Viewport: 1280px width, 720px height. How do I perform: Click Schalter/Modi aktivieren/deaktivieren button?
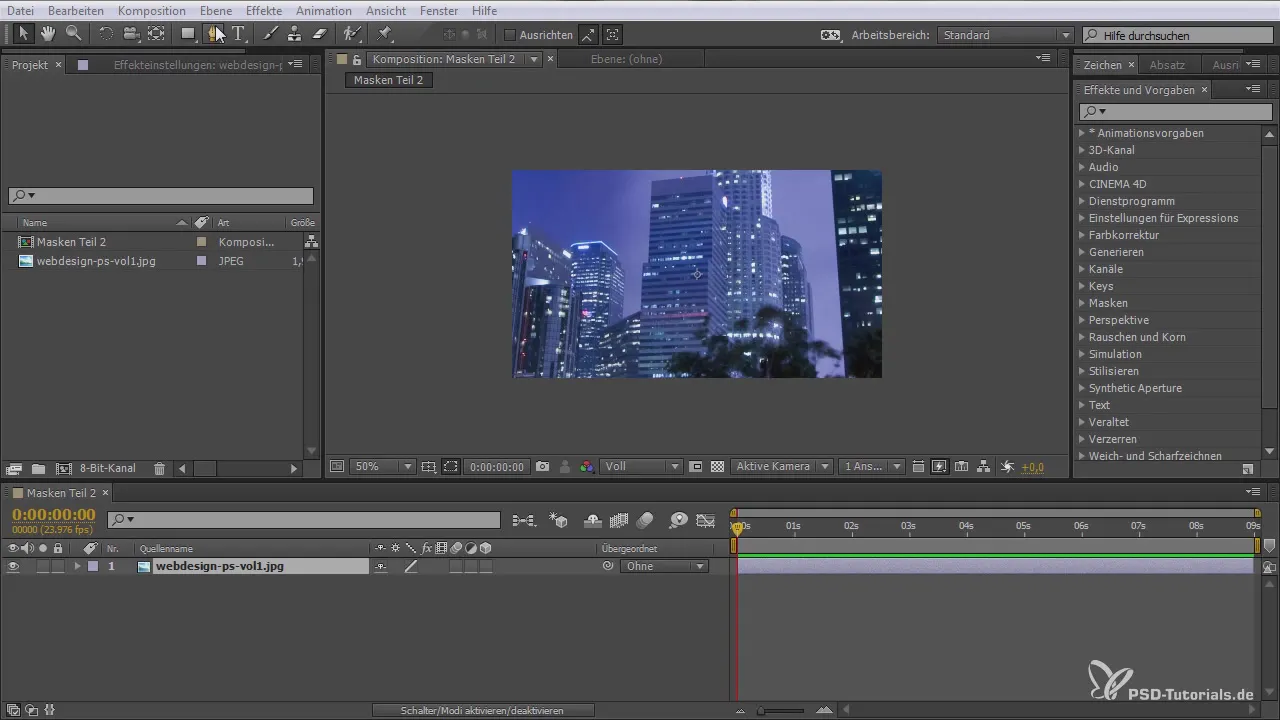tap(483, 710)
